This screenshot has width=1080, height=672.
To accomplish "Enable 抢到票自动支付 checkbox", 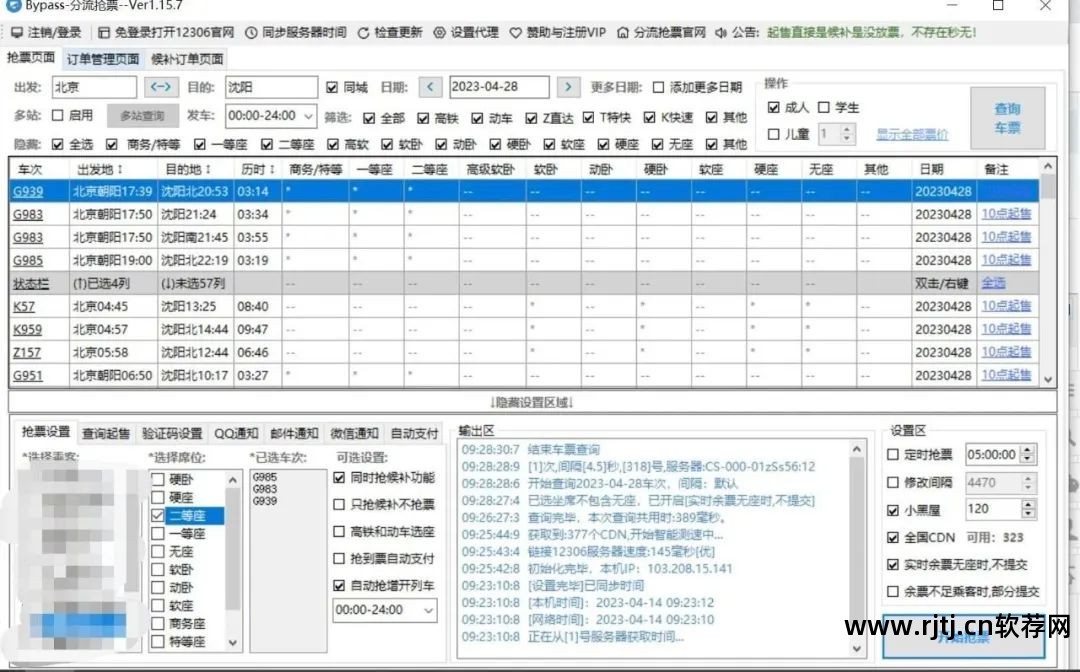I will pos(339,558).
